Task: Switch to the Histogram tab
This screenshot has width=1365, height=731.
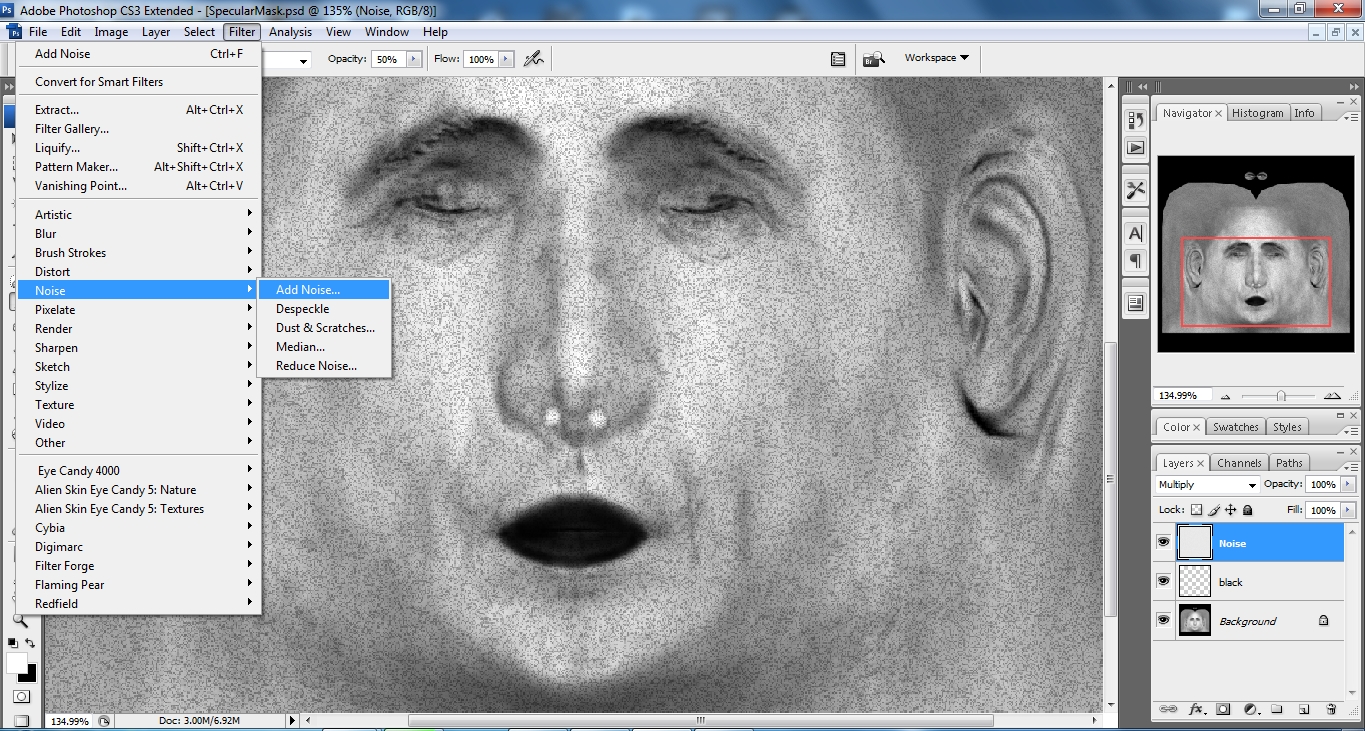Action: (1257, 113)
